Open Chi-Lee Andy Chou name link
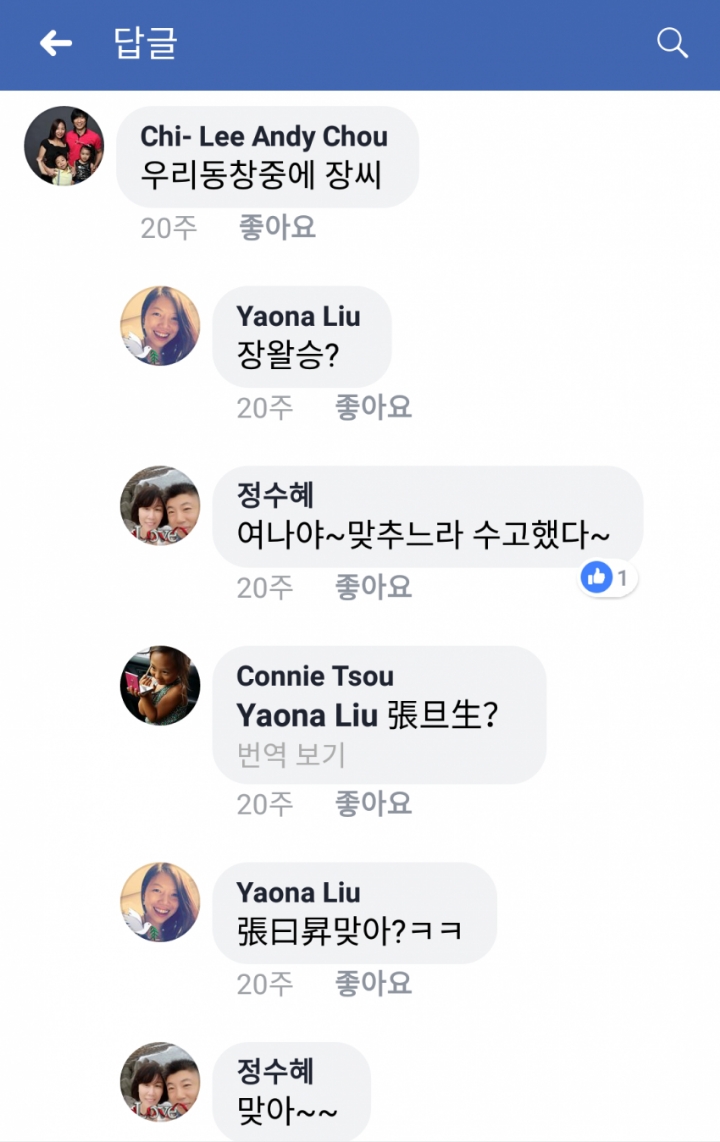The height and width of the screenshot is (1142, 720). pos(264,137)
